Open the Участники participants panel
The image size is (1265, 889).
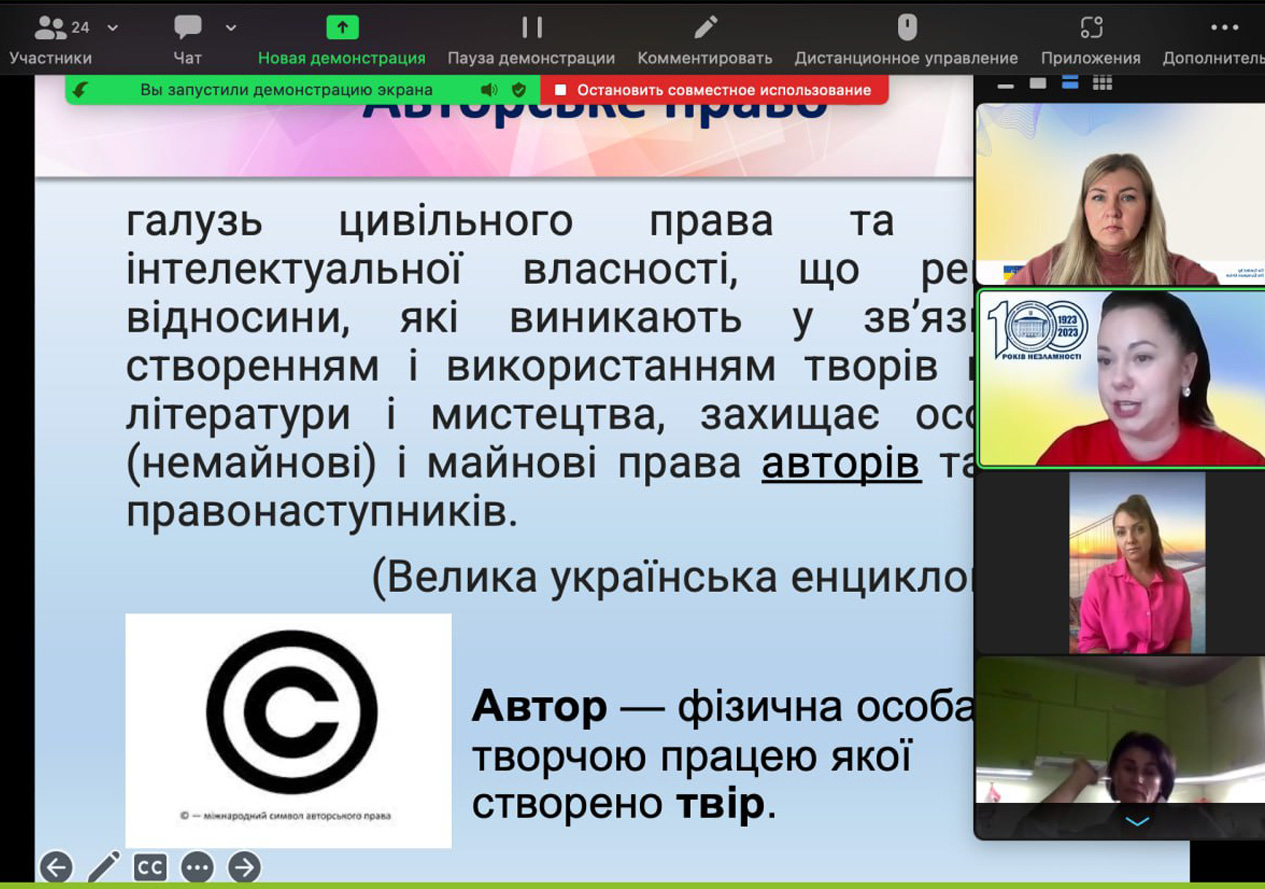(50, 38)
